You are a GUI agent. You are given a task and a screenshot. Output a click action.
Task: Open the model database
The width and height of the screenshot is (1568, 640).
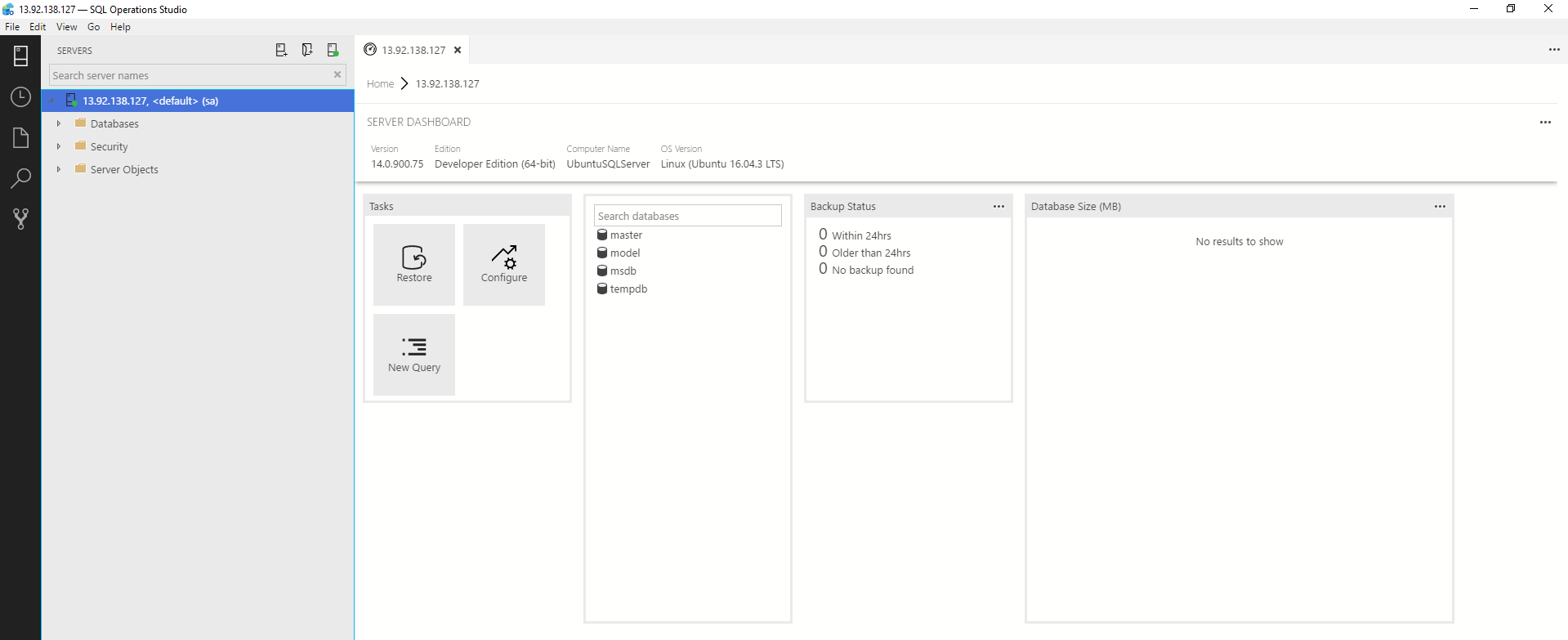point(625,253)
